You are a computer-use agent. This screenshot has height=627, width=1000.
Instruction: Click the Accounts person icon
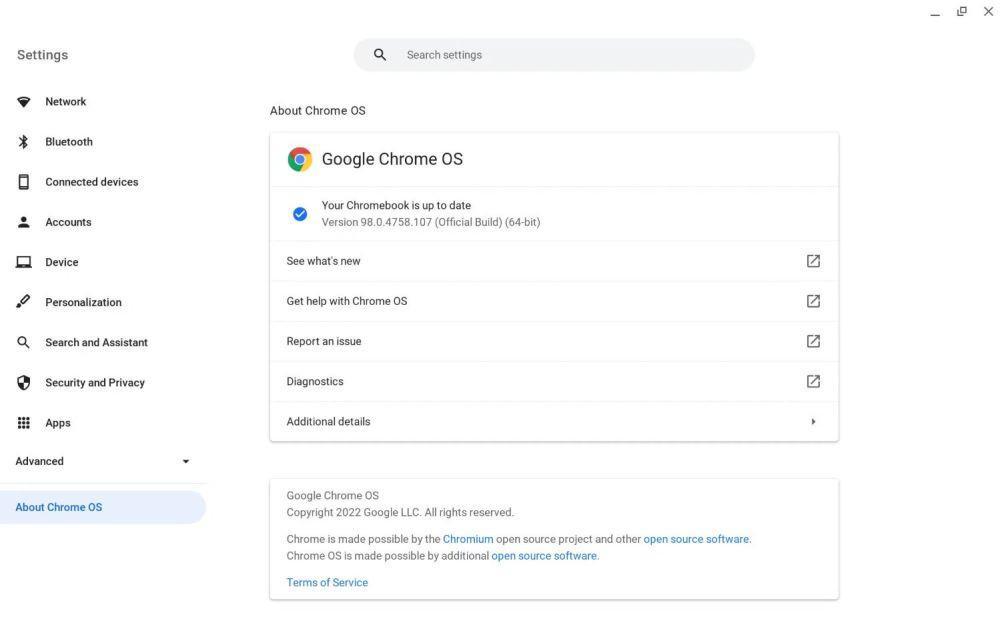[x=24, y=222]
